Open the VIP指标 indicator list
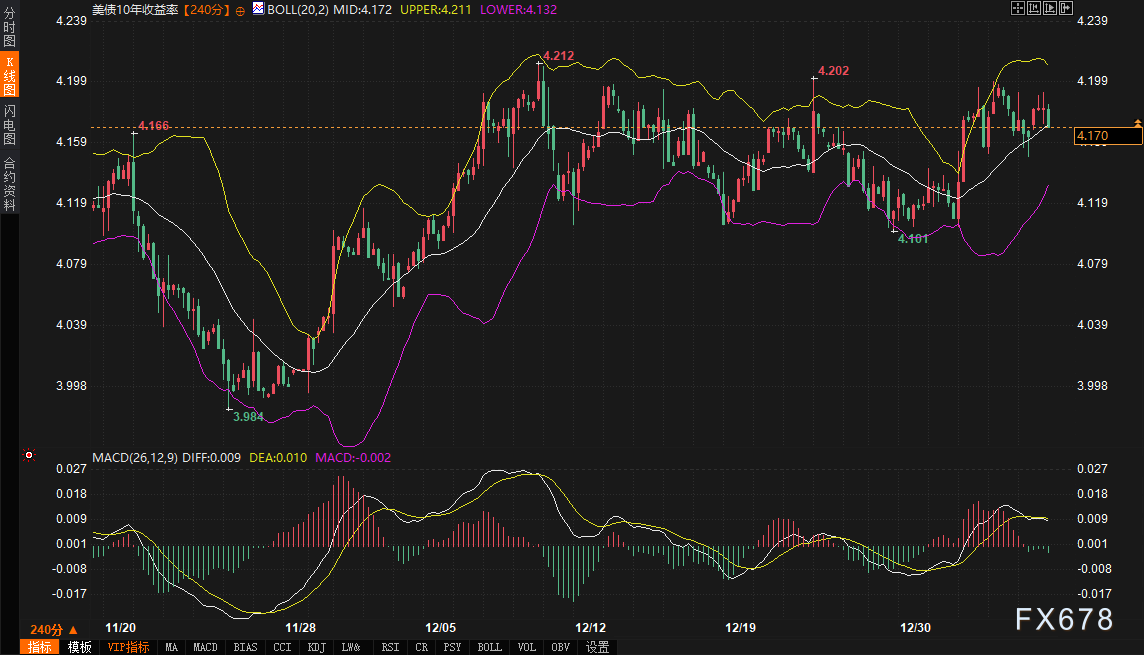Screen dimensions: 1144x655 (129, 647)
